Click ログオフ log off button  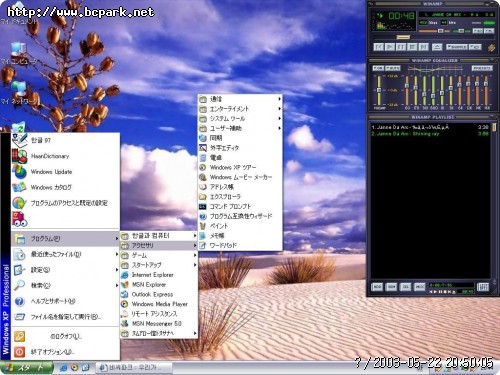click(65, 336)
